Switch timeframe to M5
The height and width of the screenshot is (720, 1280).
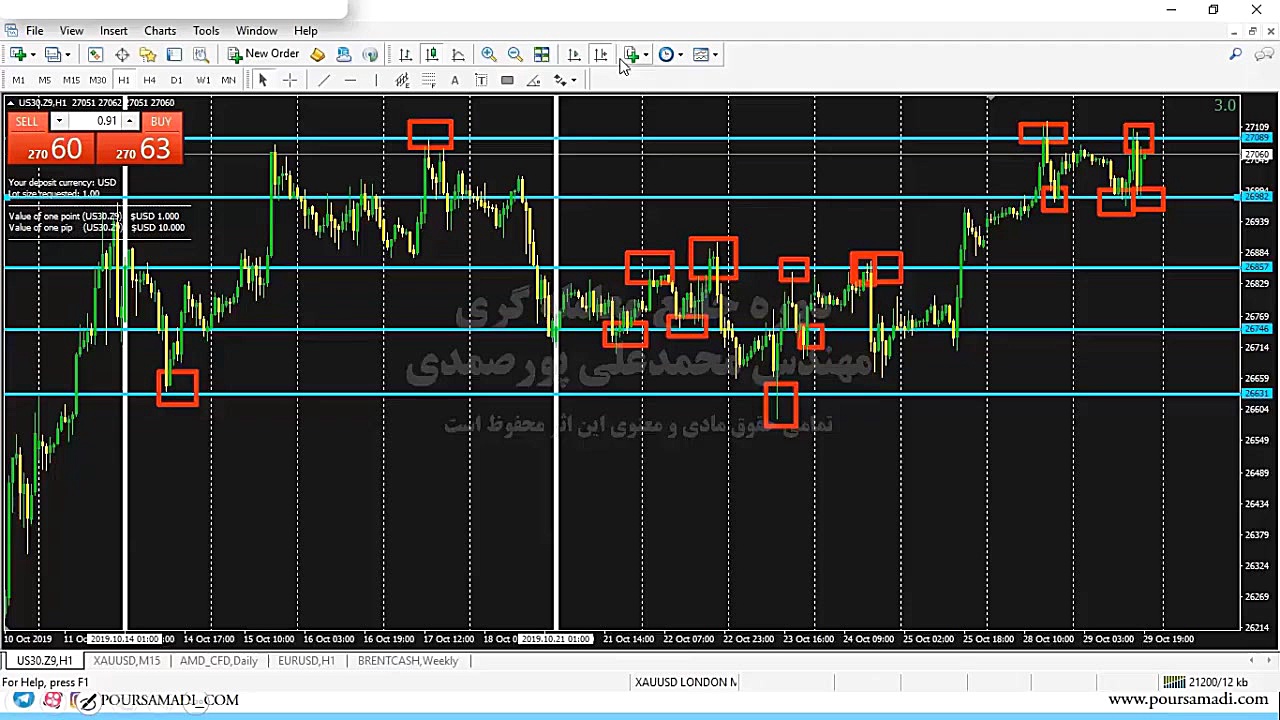point(44,80)
